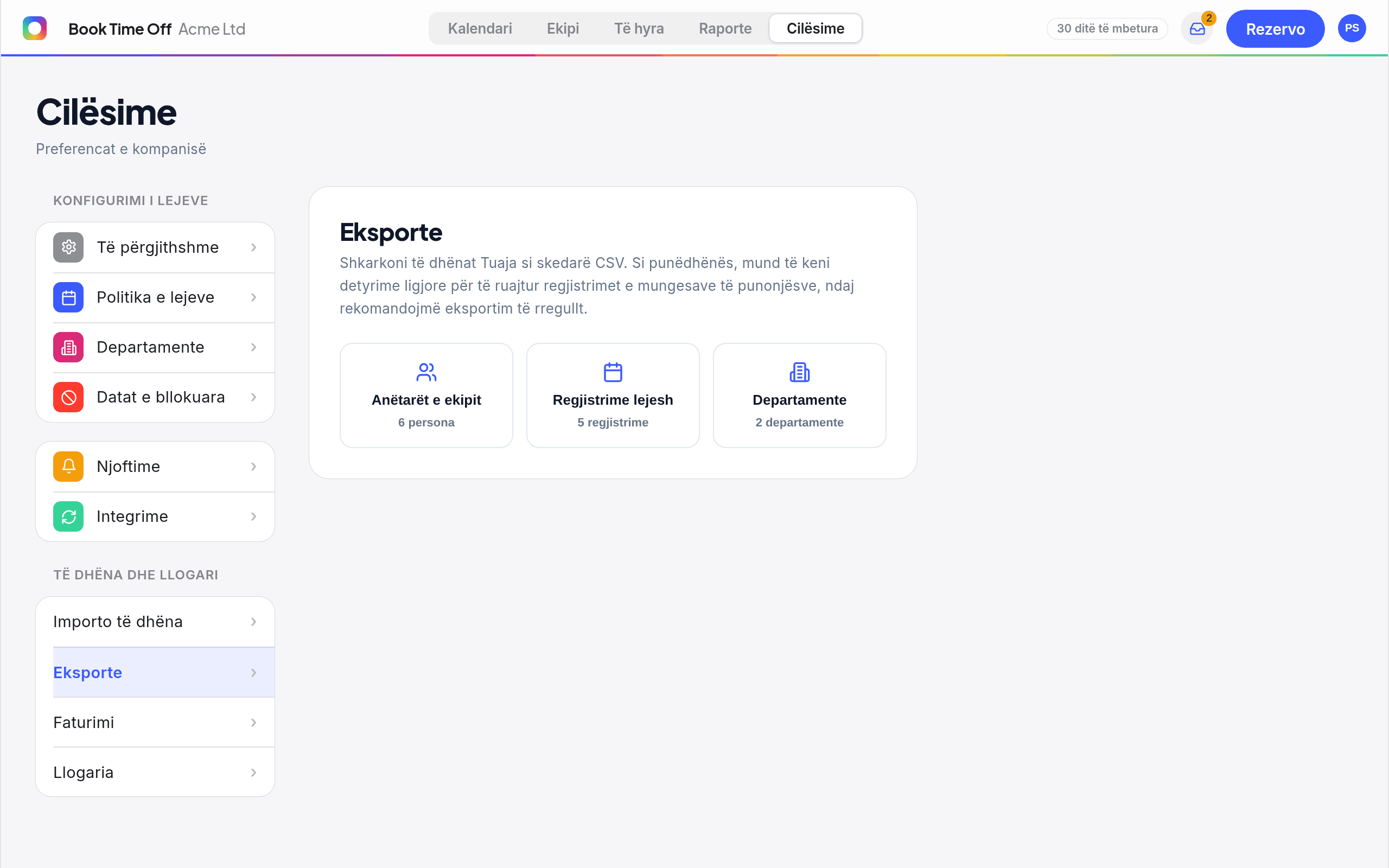Click the chevron next to Llogaria
1389x868 pixels.
point(253,773)
